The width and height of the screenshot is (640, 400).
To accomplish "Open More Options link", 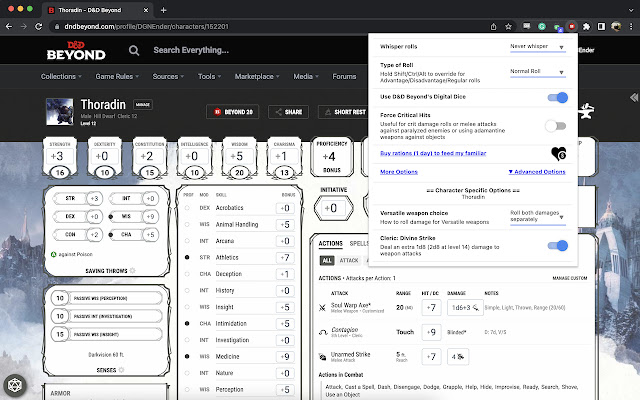I will coord(399,172).
